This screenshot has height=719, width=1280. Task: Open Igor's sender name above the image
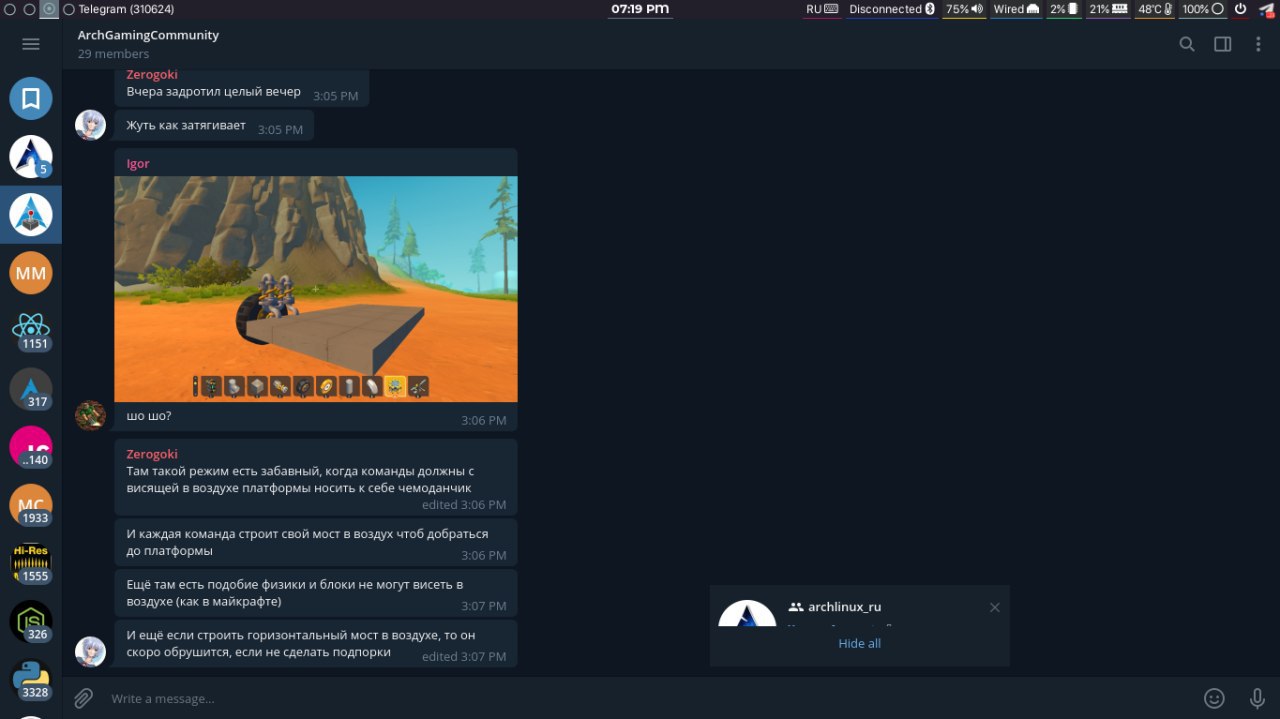point(138,163)
